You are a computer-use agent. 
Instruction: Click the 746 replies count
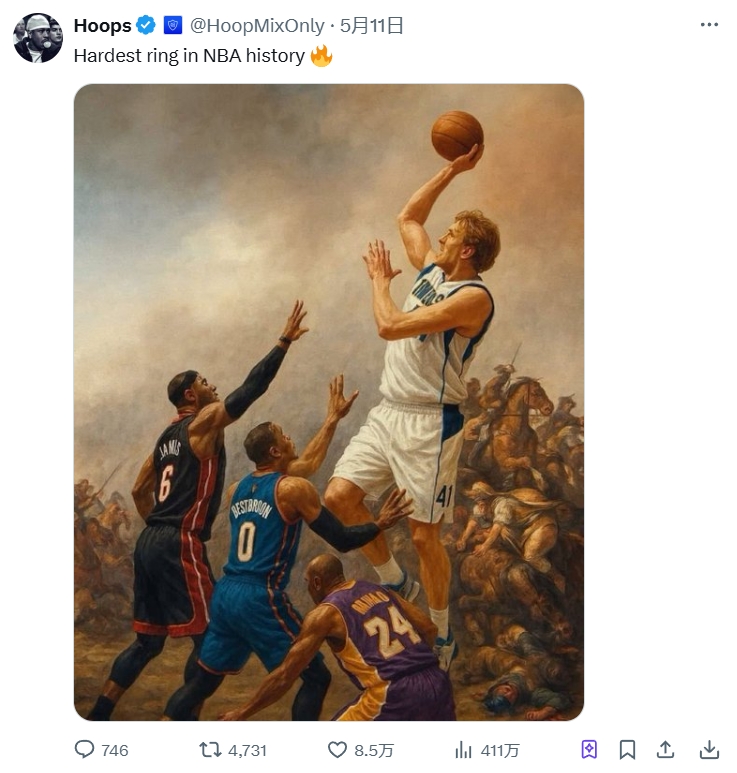click(115, 750)
